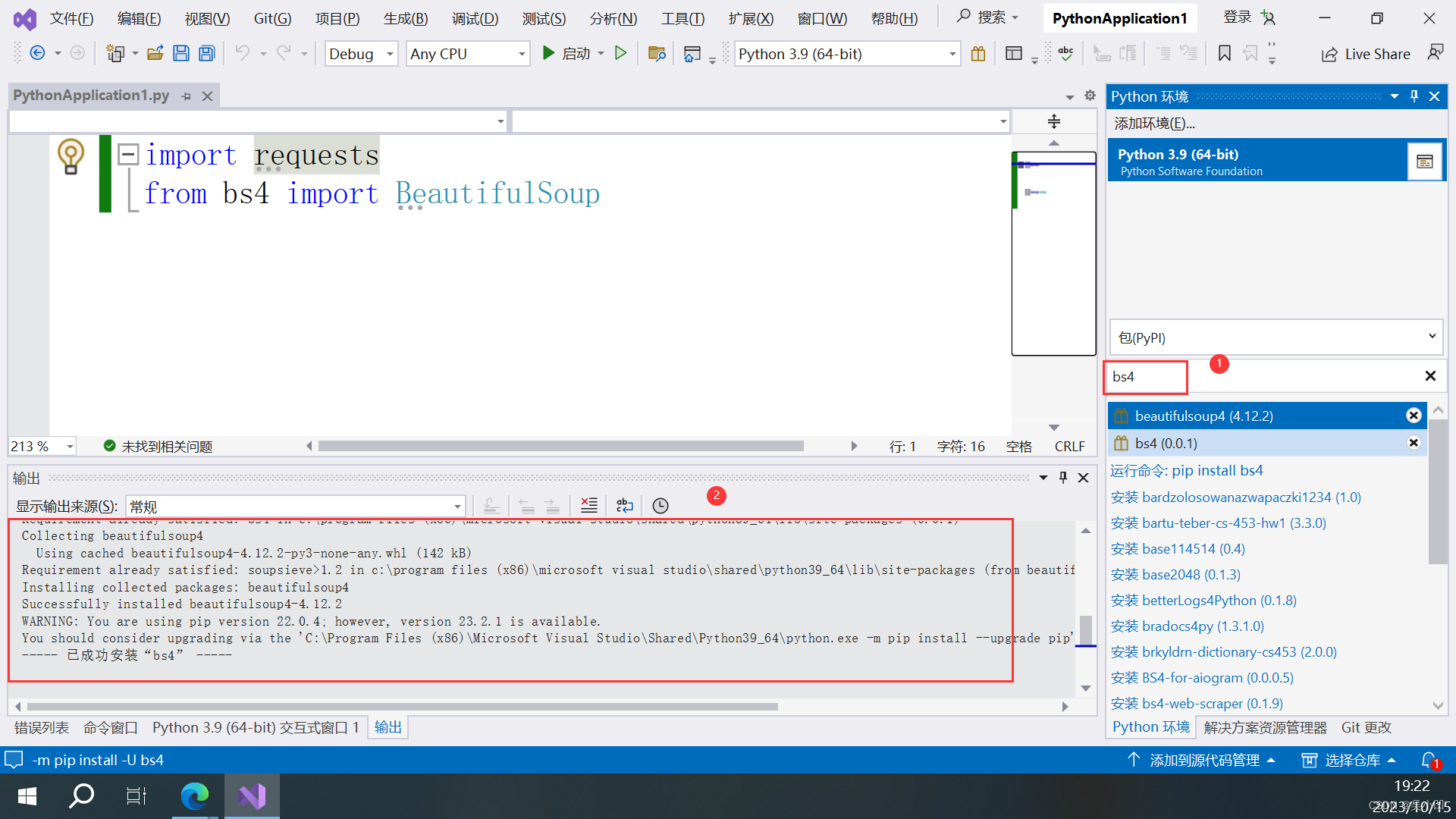Viewport: 1456px width, 819px height.
Task: Open Task View on taskbar
Action: click(136, 796)
